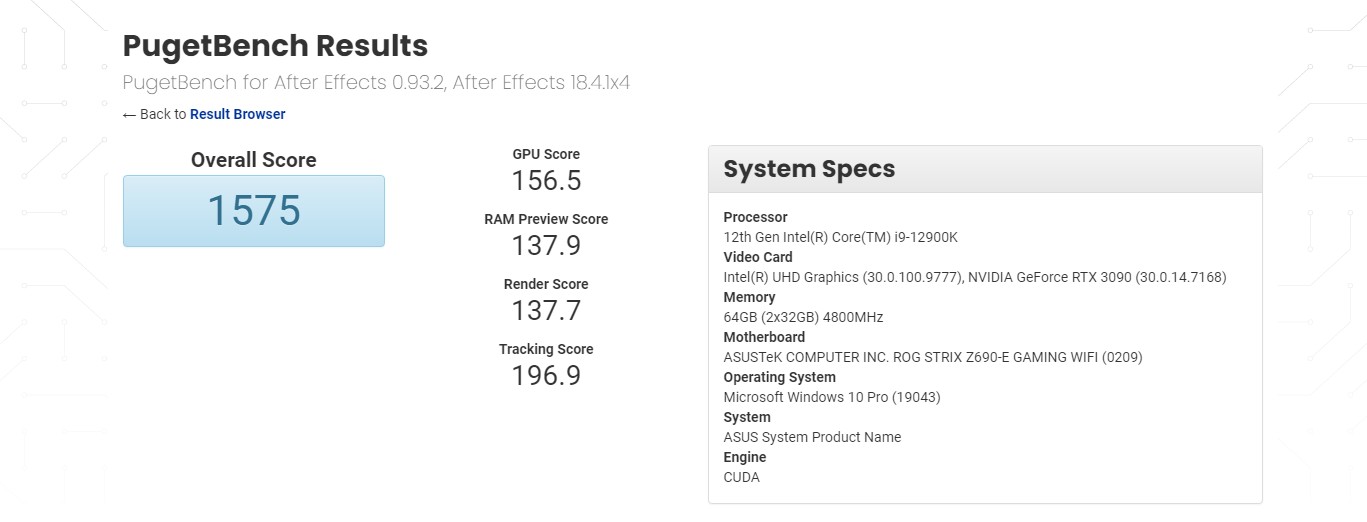This screenshot has height=522, width=1367.
Task: Select the GPU Score value 156.5
Action: coord(546,181)
